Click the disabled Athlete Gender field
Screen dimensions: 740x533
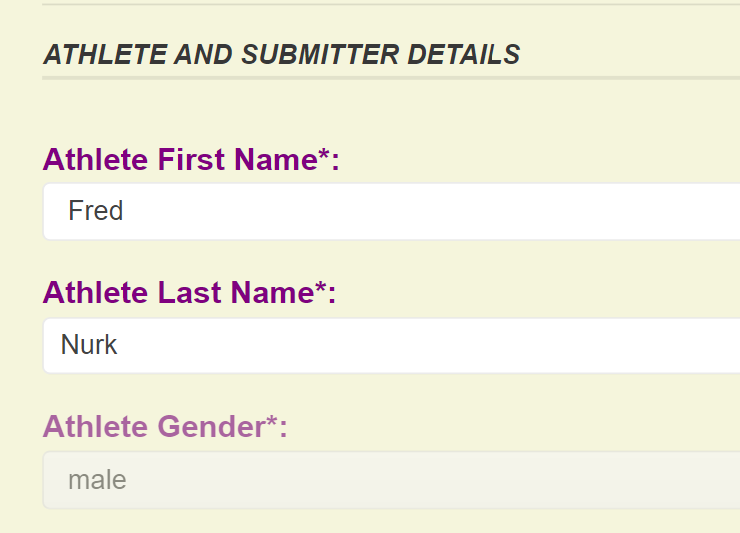tap(390, 480)
